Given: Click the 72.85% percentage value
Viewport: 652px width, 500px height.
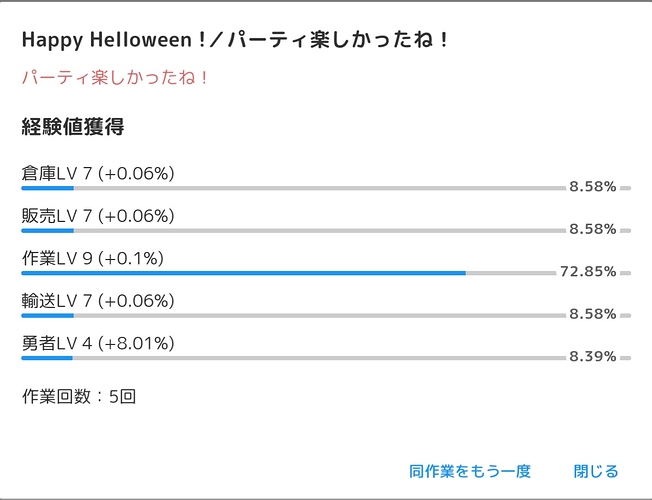Looking at the screenshot, I should (588, 272).
